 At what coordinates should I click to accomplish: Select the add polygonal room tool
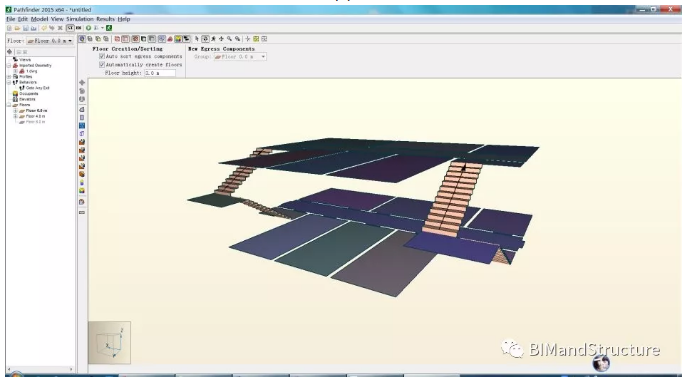coord(82,110)
